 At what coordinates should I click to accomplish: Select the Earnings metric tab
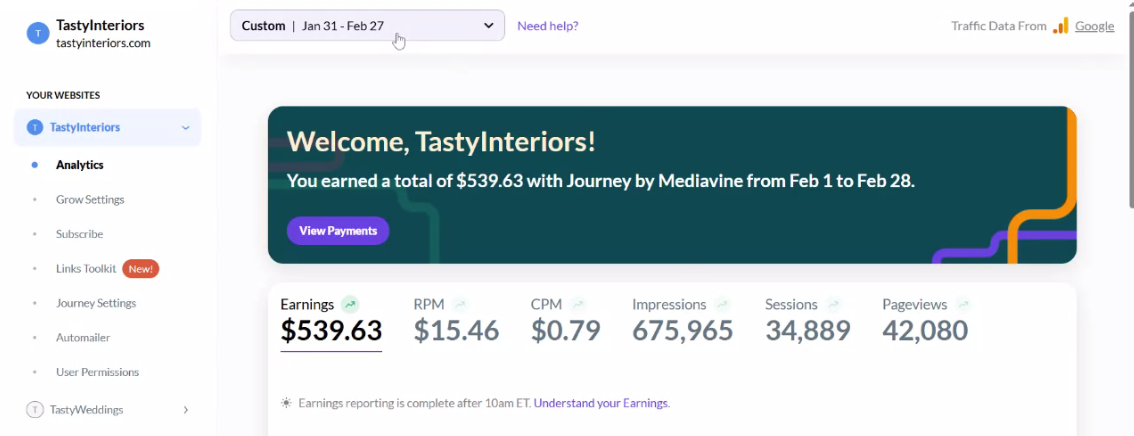pyautogui.click(x=331, y=322)
